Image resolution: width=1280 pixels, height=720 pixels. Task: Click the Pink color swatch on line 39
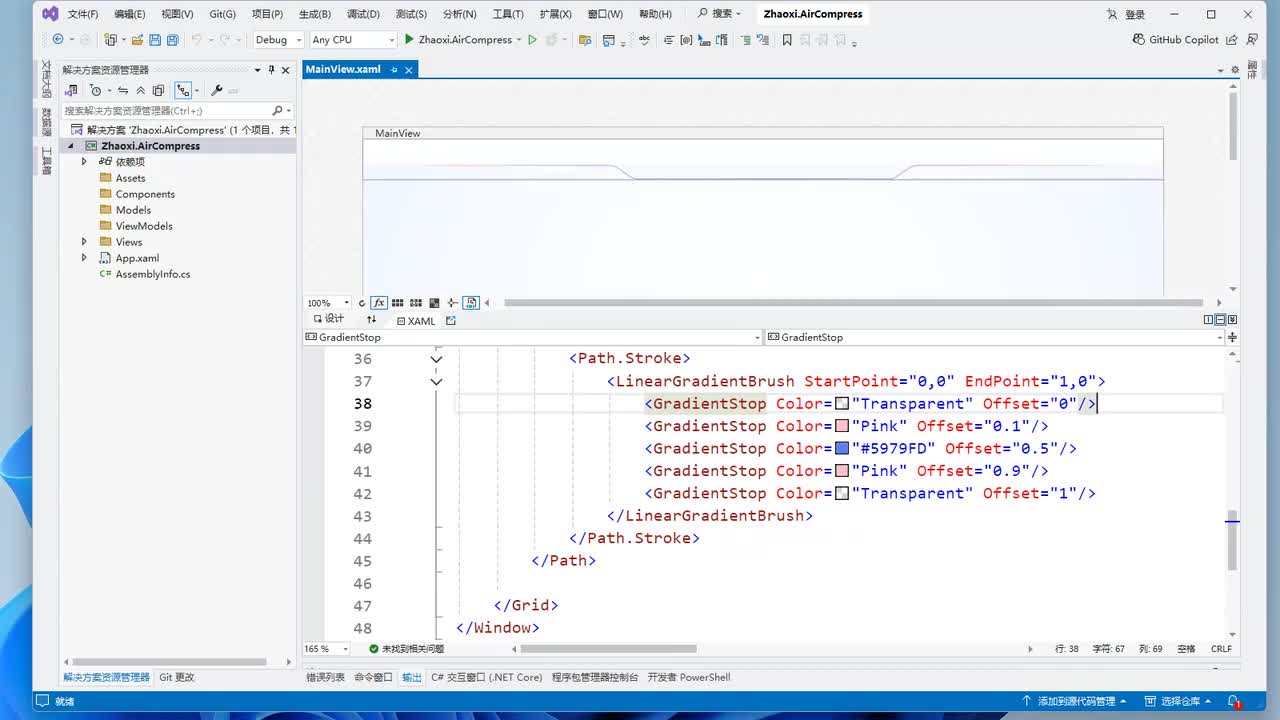pos(842,426)
